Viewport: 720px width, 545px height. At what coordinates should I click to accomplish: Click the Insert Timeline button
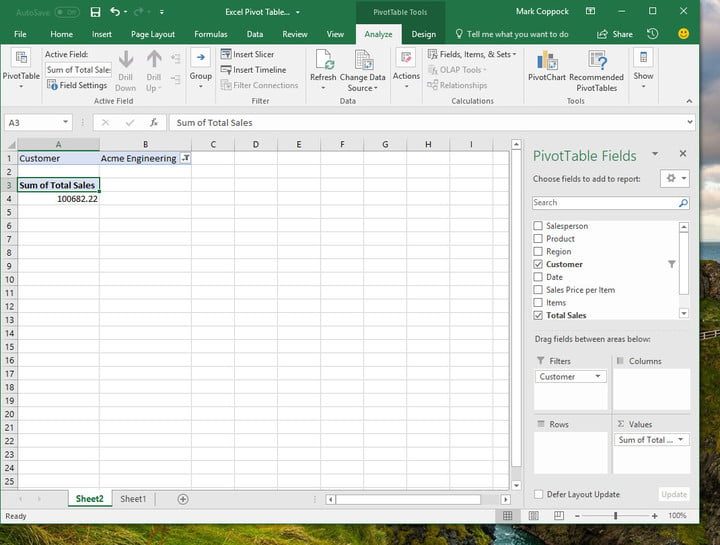pos(252,70)
